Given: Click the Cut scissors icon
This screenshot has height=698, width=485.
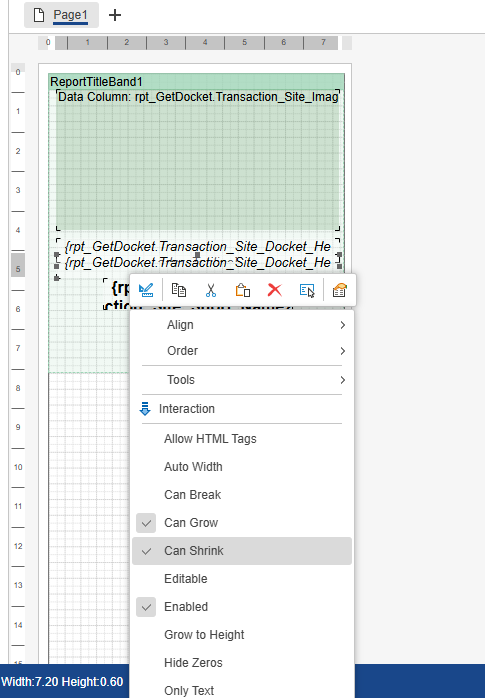Looking at the screenshot, I should (x=211, y=290).
